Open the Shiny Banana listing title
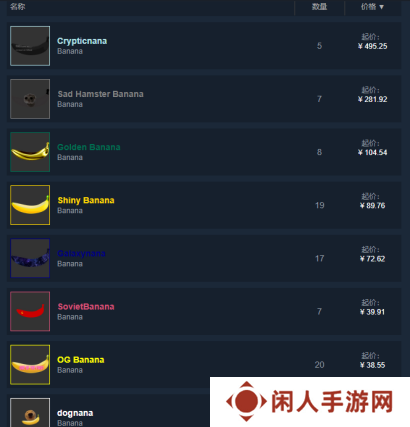The height and width of the screenshot is (427, 410). click(x=86, y=200)
